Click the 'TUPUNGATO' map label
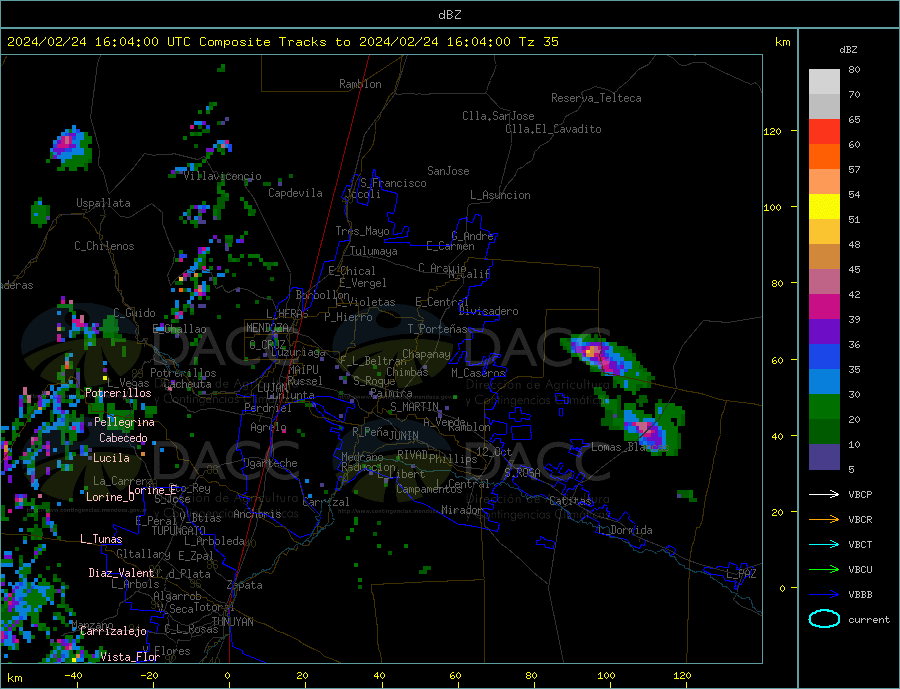This screenshot has height=689, width=900. [x=179, y=531]
